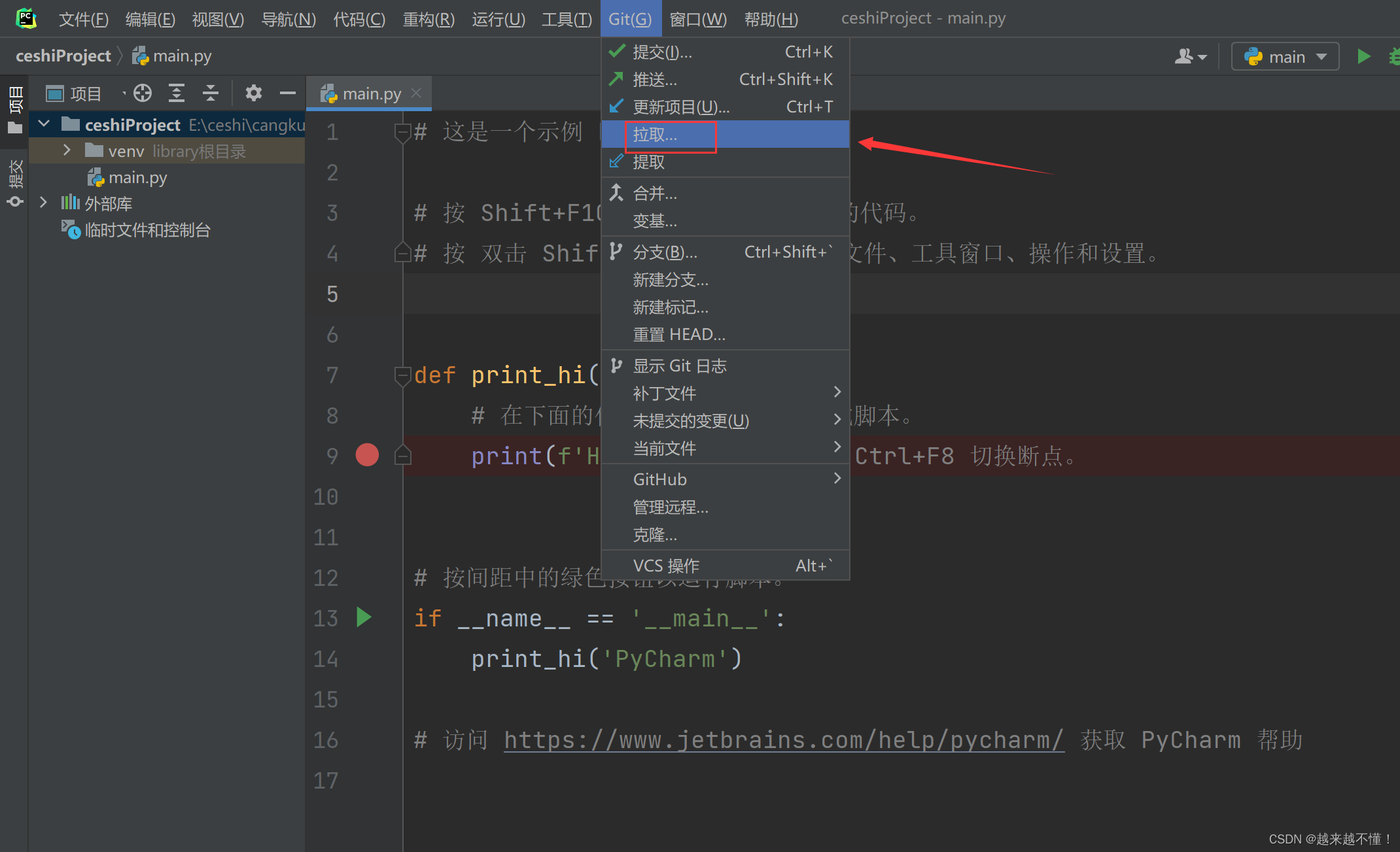Open the 视图(V) menu
The width and height of the screenshot is (1400, 852).
[218, 19]
